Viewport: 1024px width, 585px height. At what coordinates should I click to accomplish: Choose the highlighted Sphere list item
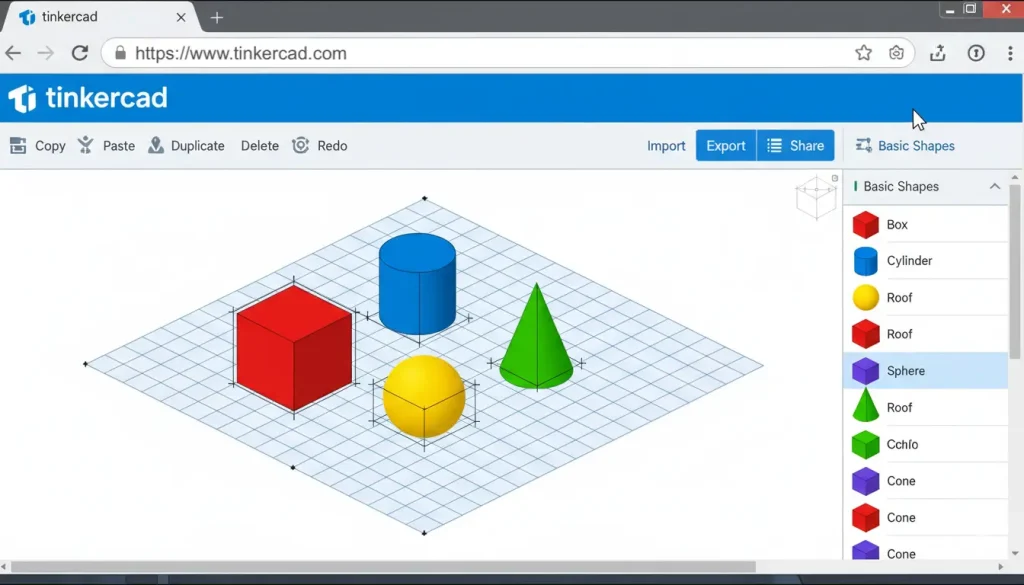coord(925,371)
